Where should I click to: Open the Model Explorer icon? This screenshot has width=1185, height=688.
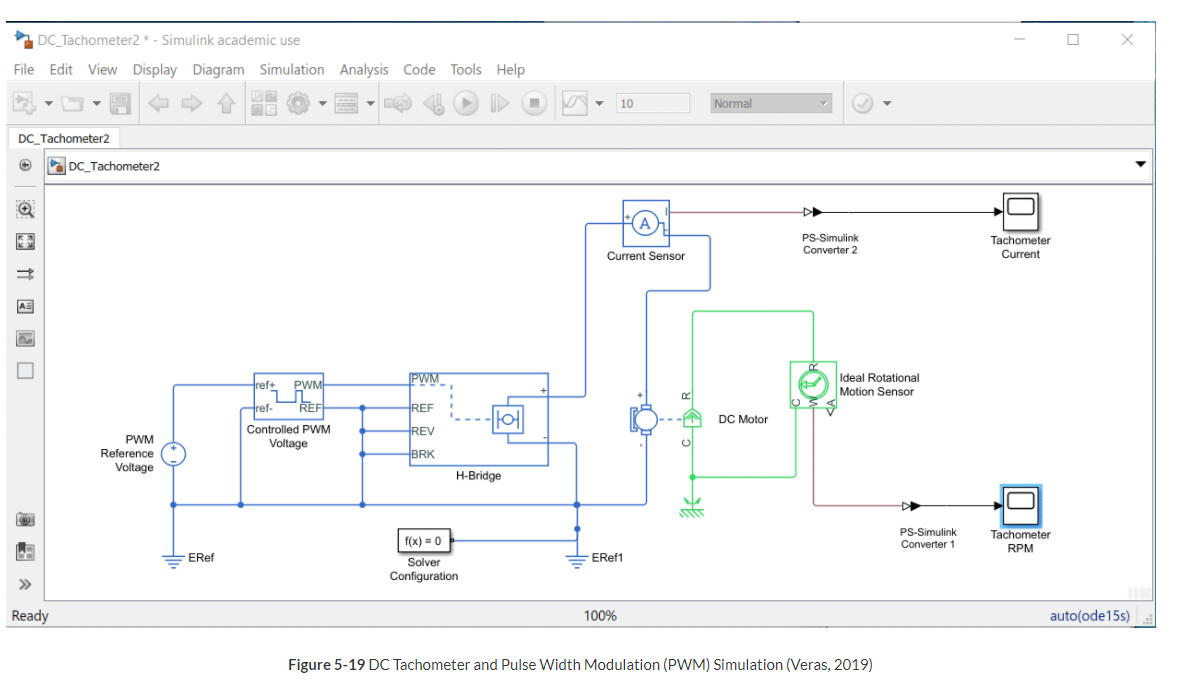pos(346,104)
